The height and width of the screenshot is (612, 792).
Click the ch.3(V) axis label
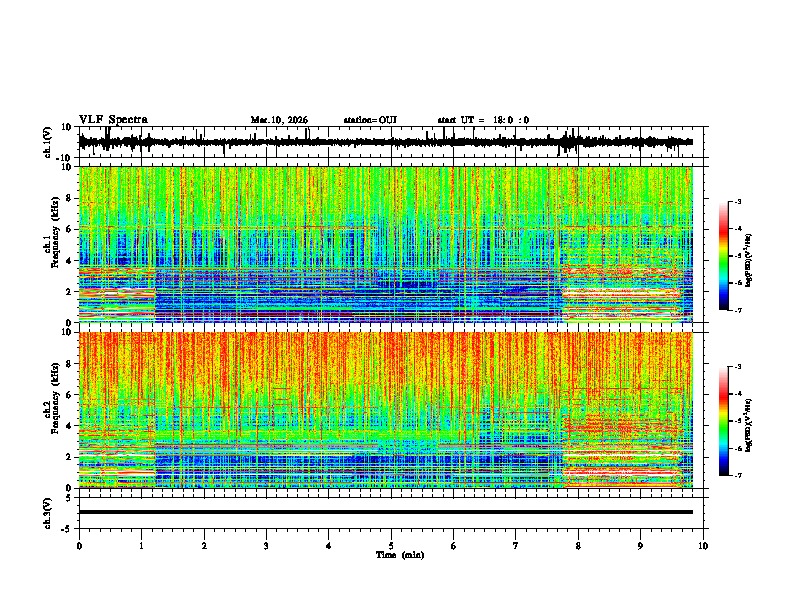point(48,513)
